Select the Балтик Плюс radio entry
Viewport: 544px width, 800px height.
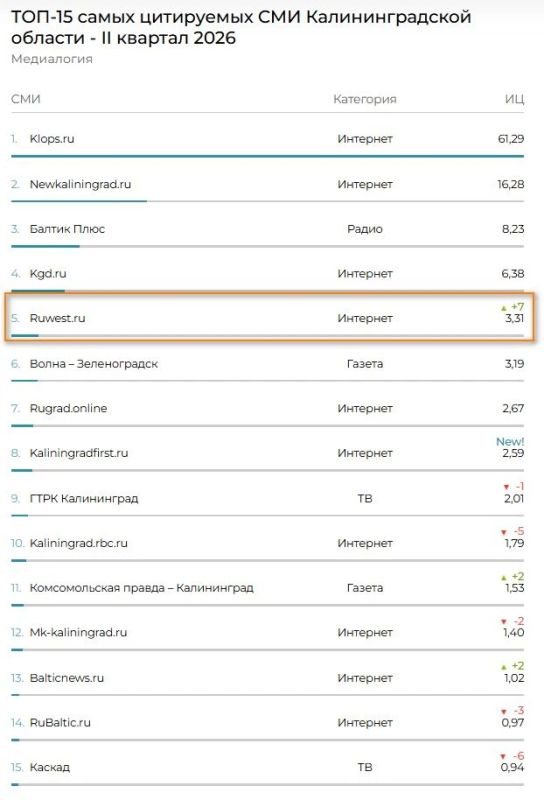coord(67,229)
